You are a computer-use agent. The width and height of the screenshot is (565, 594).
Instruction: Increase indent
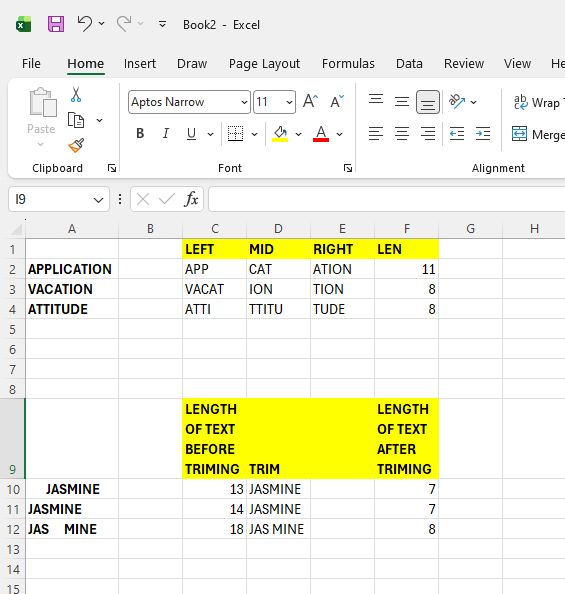[x=483, y=134]
